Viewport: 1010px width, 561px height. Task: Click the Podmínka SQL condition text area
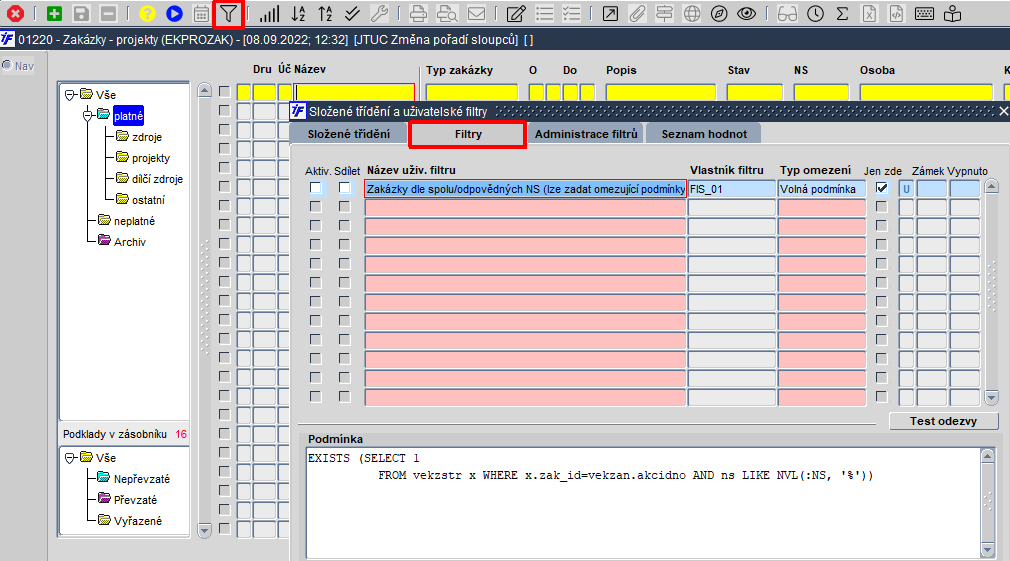[x=643, y=502]
